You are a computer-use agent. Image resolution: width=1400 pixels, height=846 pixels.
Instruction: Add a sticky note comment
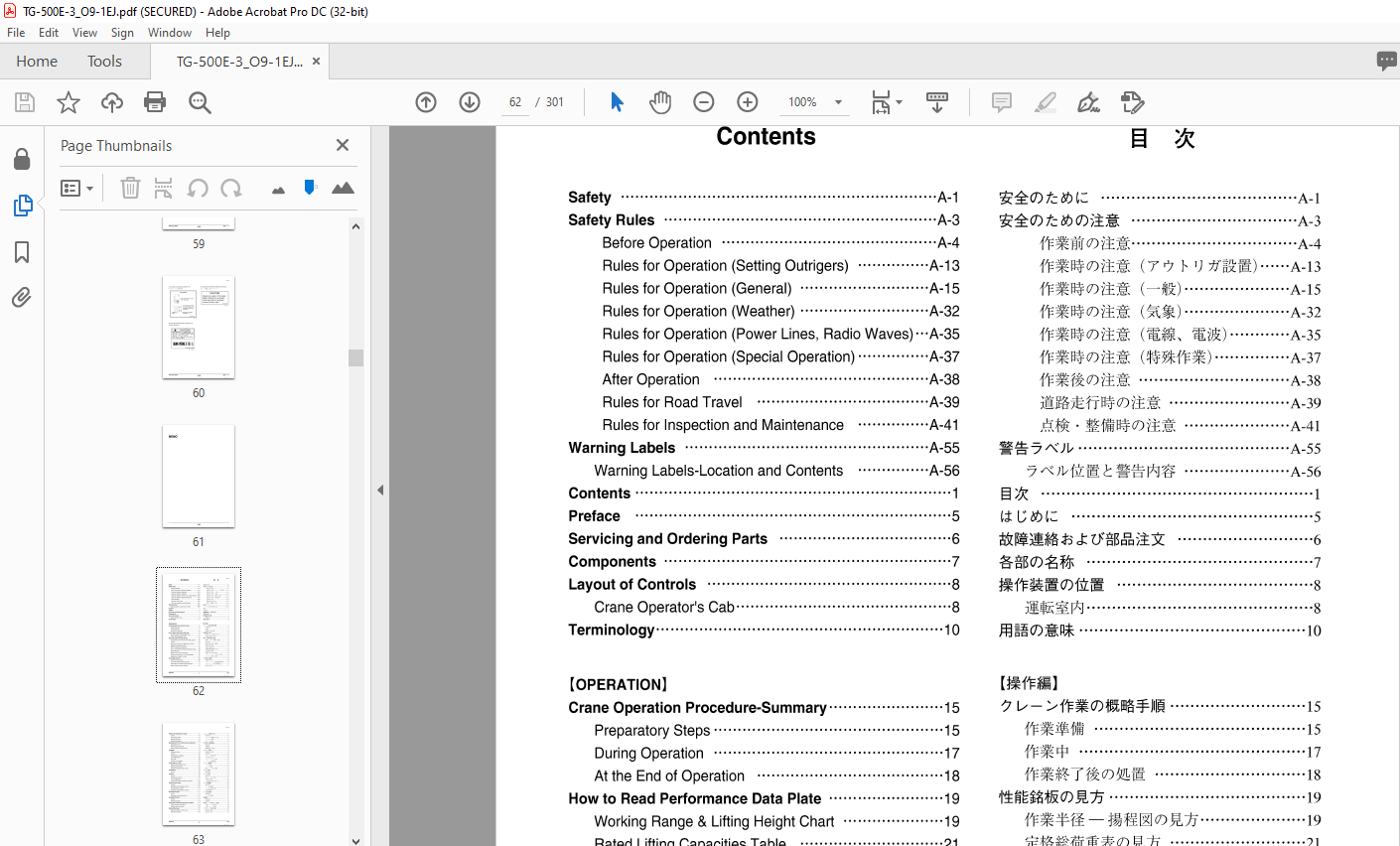click(1002, 102)
